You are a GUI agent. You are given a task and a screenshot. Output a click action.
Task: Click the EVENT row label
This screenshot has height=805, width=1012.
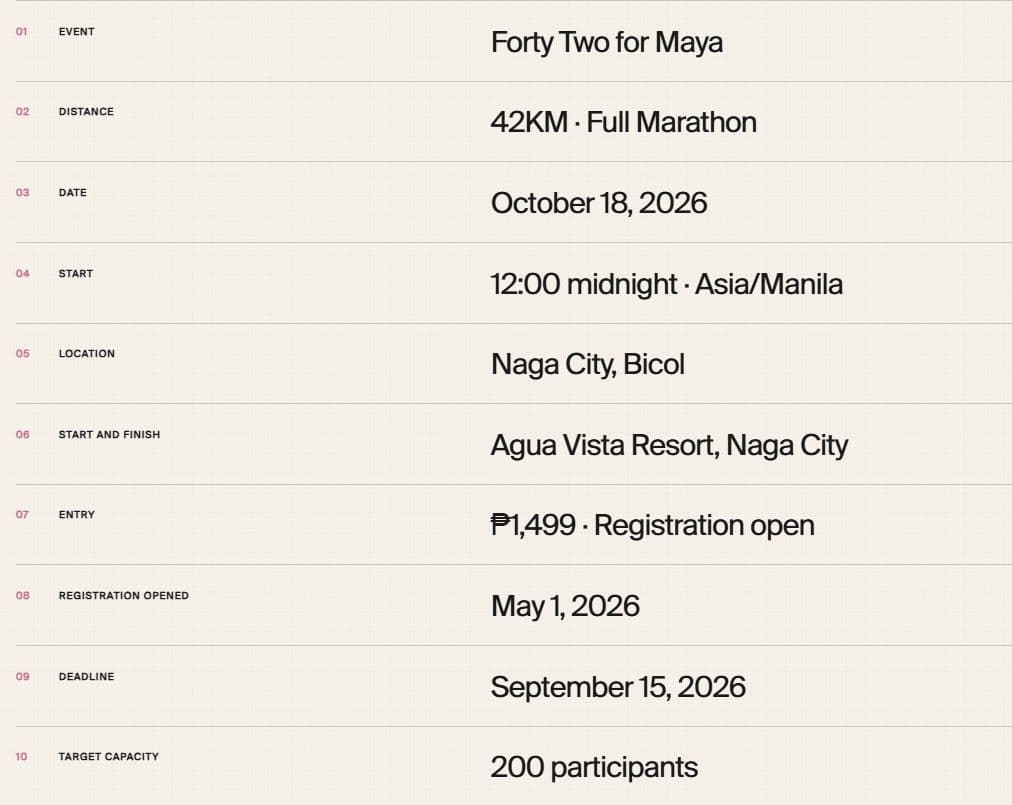(76, 32)
